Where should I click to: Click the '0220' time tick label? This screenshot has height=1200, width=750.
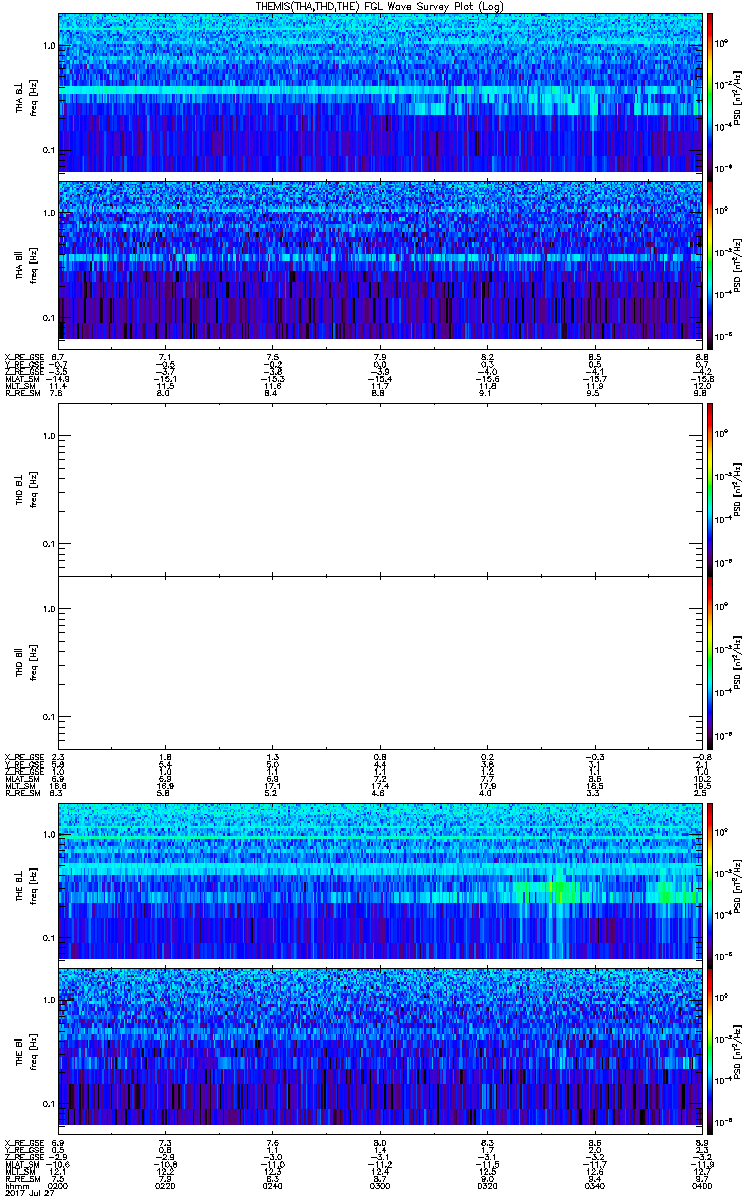[x=166, y=1185]
